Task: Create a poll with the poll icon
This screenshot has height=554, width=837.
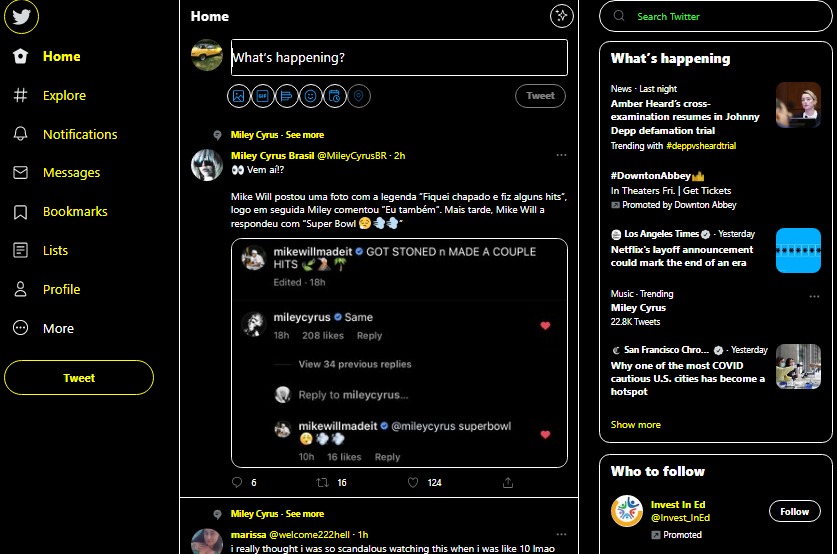Action: tap(287, 96)
